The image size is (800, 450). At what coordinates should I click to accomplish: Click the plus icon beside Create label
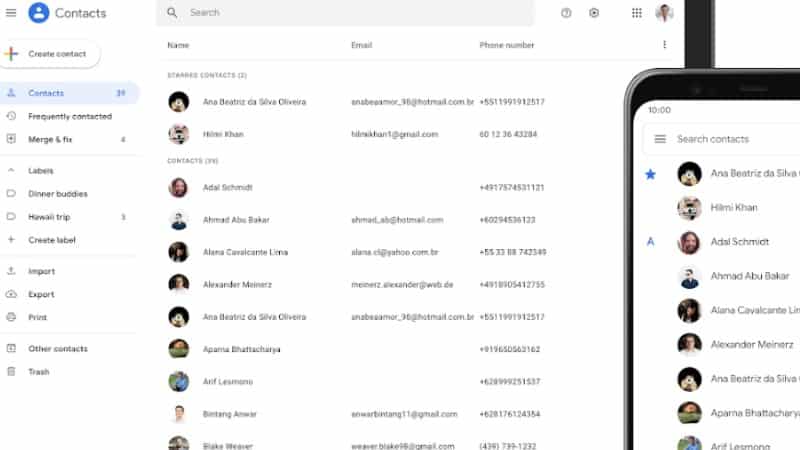tap(11, 239)
